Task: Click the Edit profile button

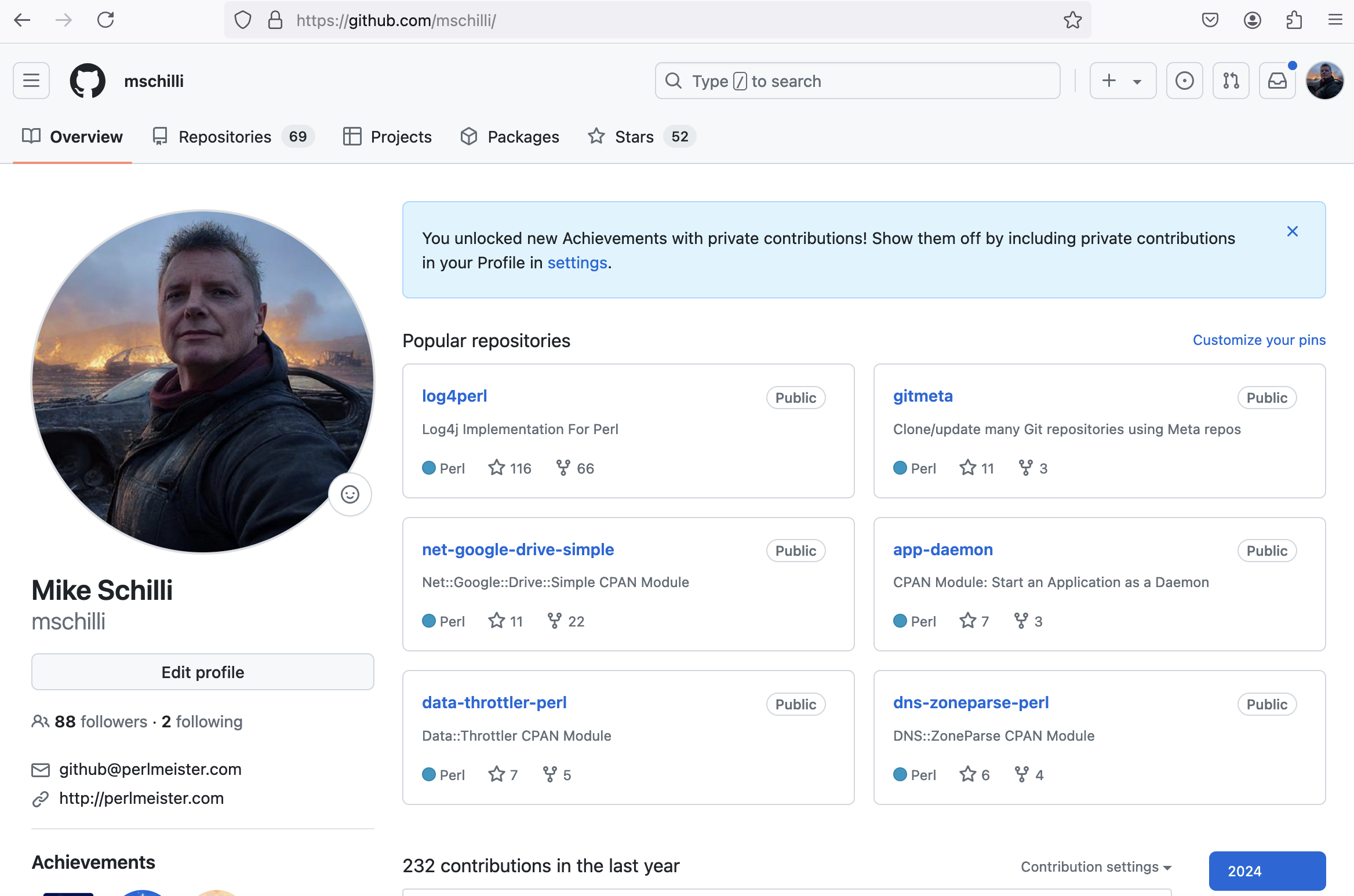Action: coord(203,672)
